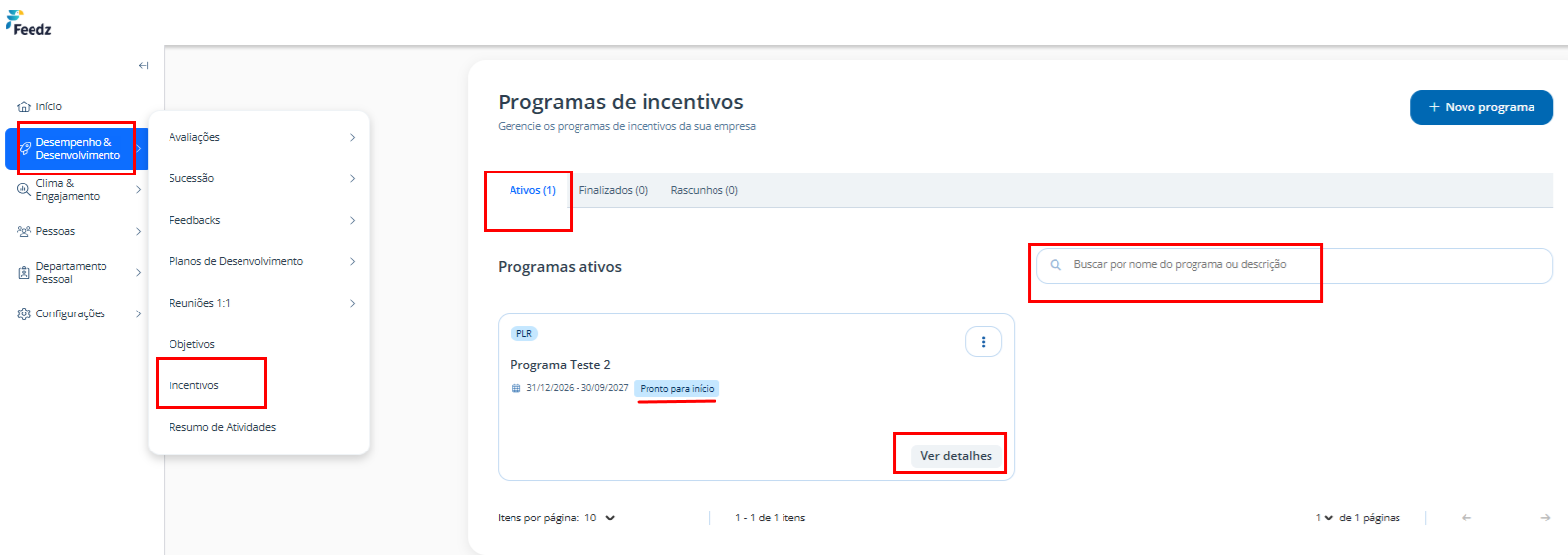Go to previous page arrow
The height and width of the screenshot is (555, 1568).
pos(1466,518)
